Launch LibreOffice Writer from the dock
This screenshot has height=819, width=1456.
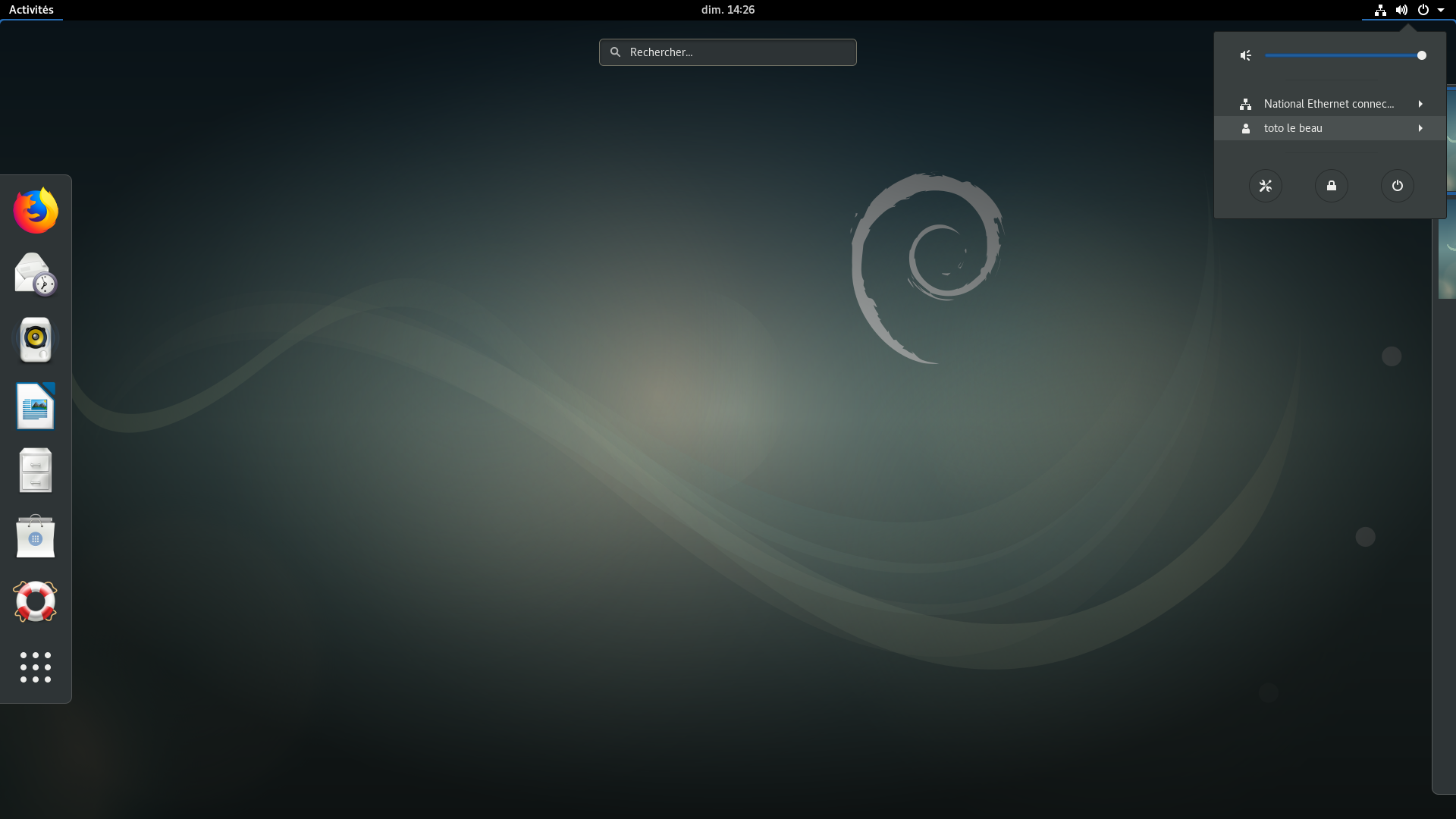[x=36, y=406]
